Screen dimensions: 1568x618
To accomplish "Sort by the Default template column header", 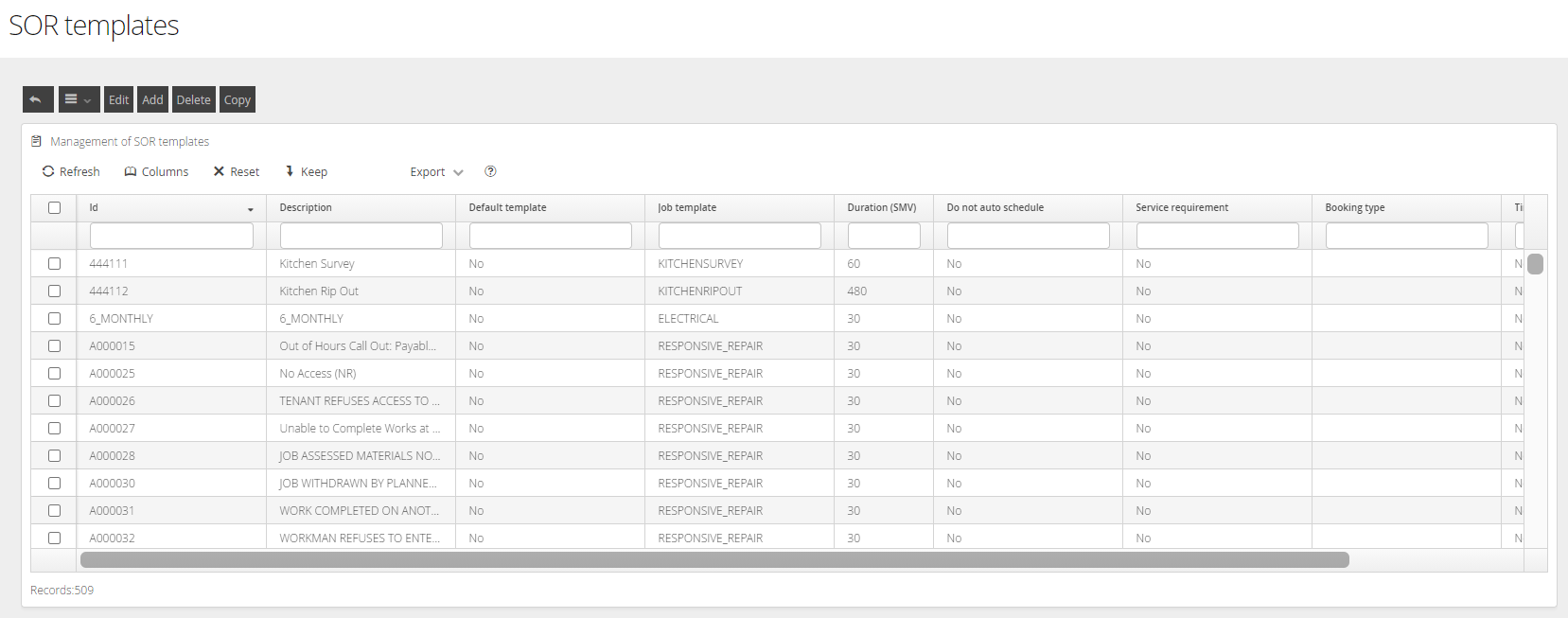I will click(550, 207).
